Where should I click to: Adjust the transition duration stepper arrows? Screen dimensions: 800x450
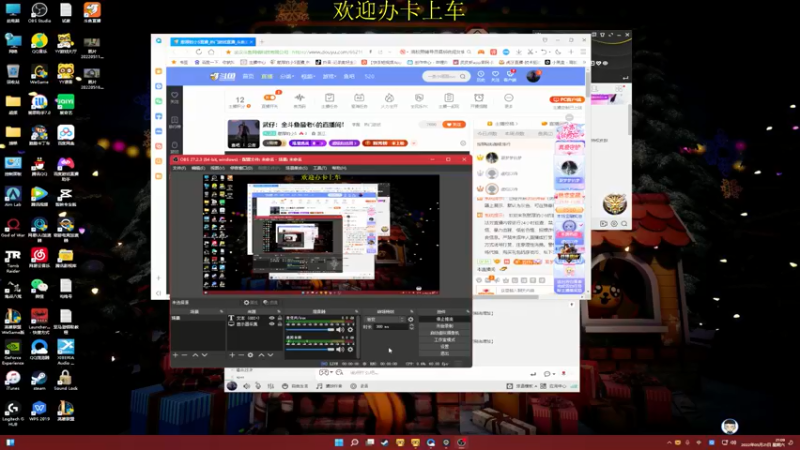(x=411, y=327)
